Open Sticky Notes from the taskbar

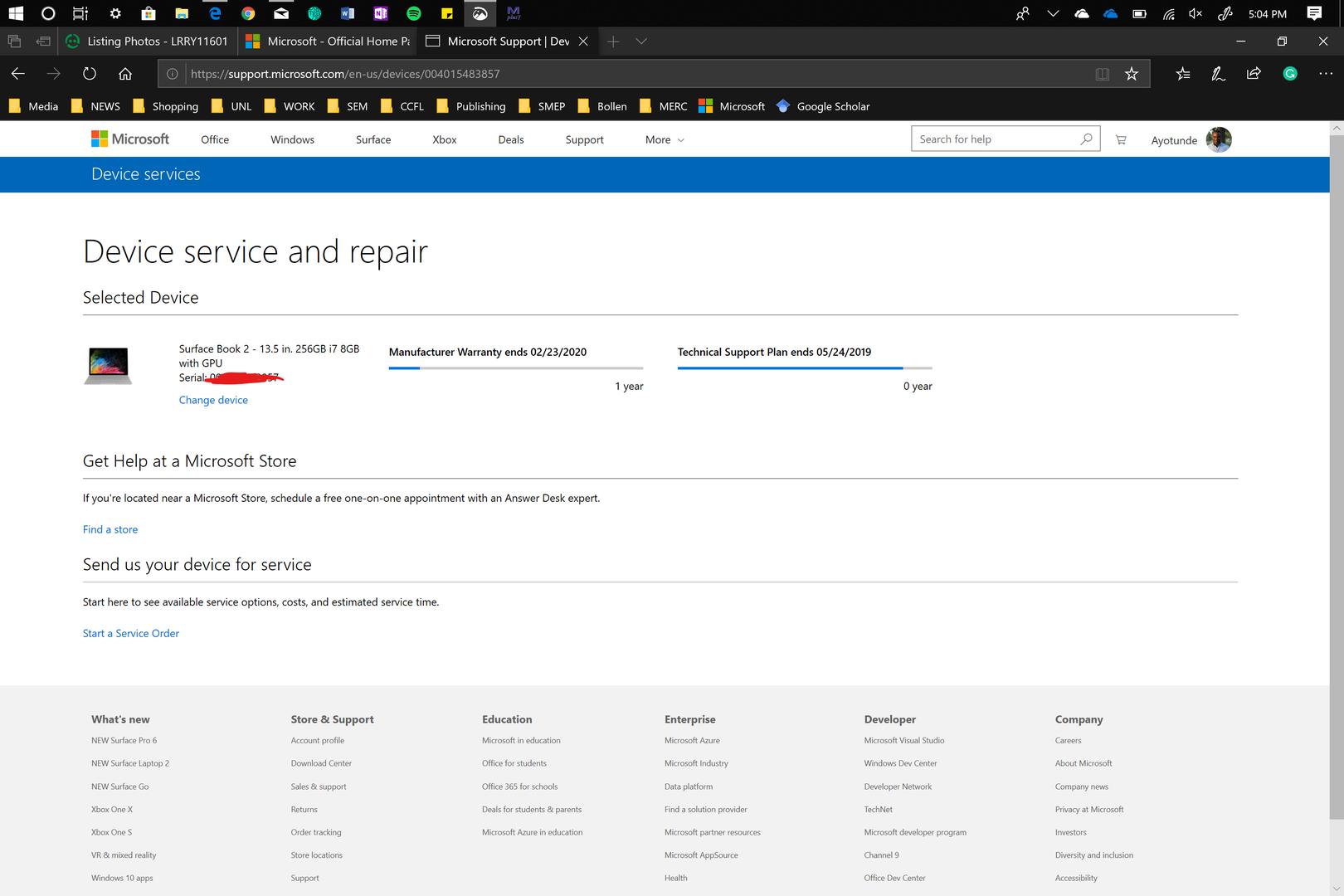coord(447,13)
